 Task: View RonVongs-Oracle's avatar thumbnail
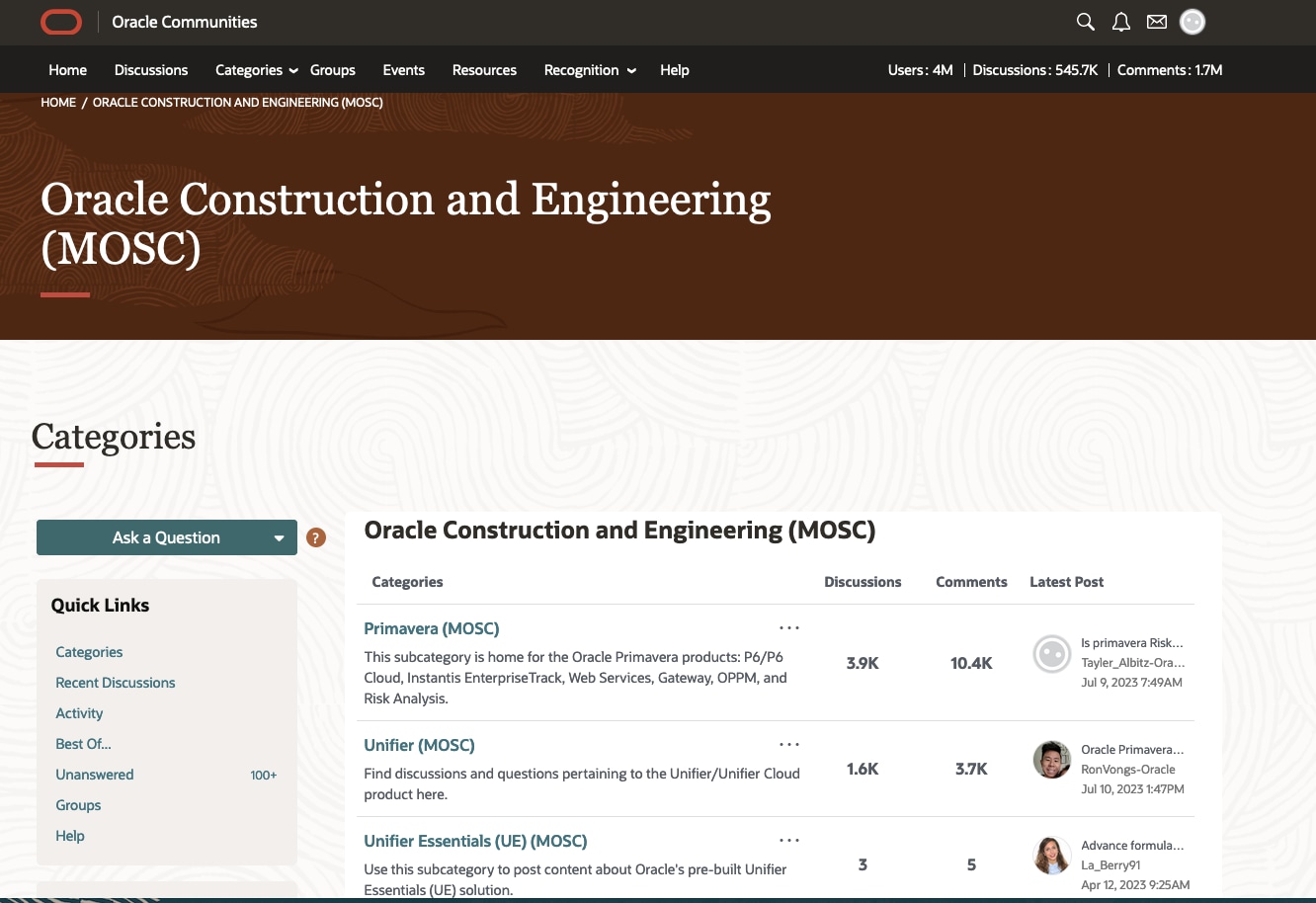click(x=1051, y=760)
